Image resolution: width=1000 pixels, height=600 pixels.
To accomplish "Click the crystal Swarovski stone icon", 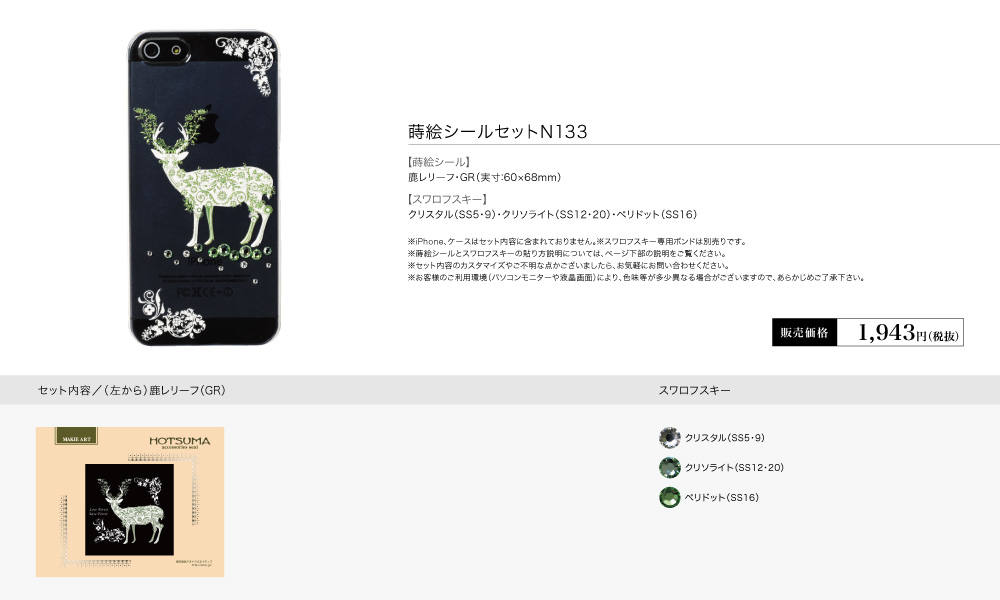I will (x=670, y=438).
